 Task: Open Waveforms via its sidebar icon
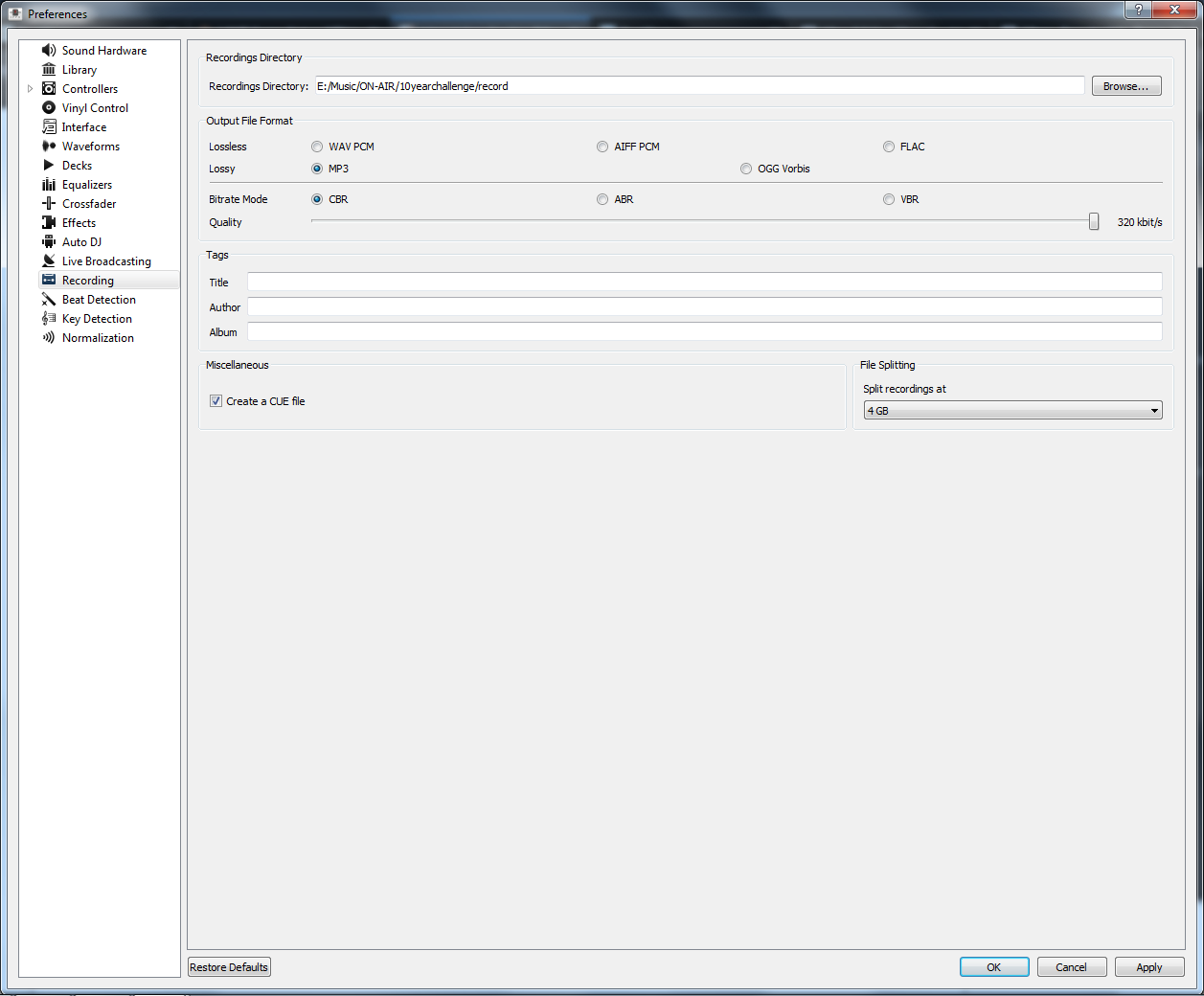[x=49, y=147]
